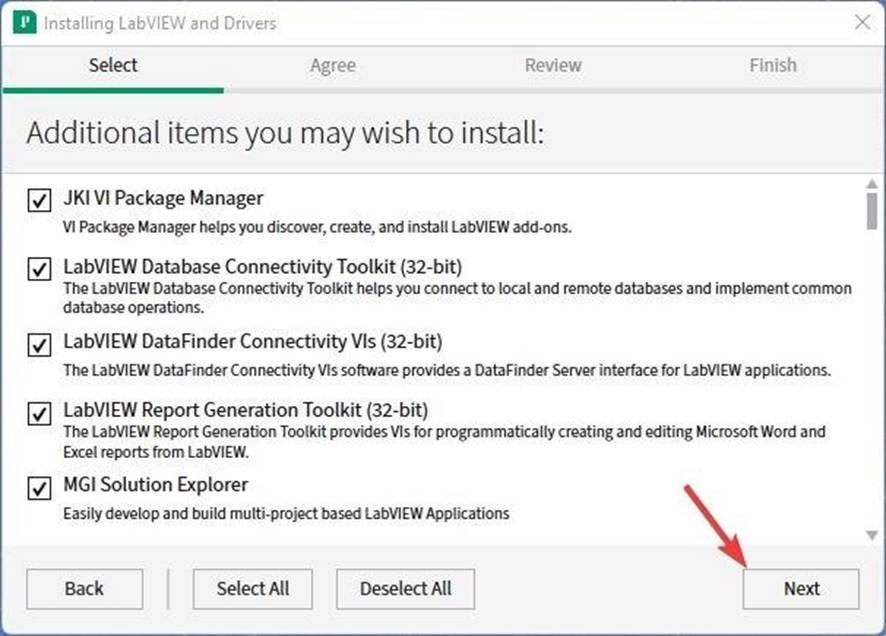Uncheck MGI Solution Explorer checkbox
This screenshot has height=636, width=886.
coord(39,488)
